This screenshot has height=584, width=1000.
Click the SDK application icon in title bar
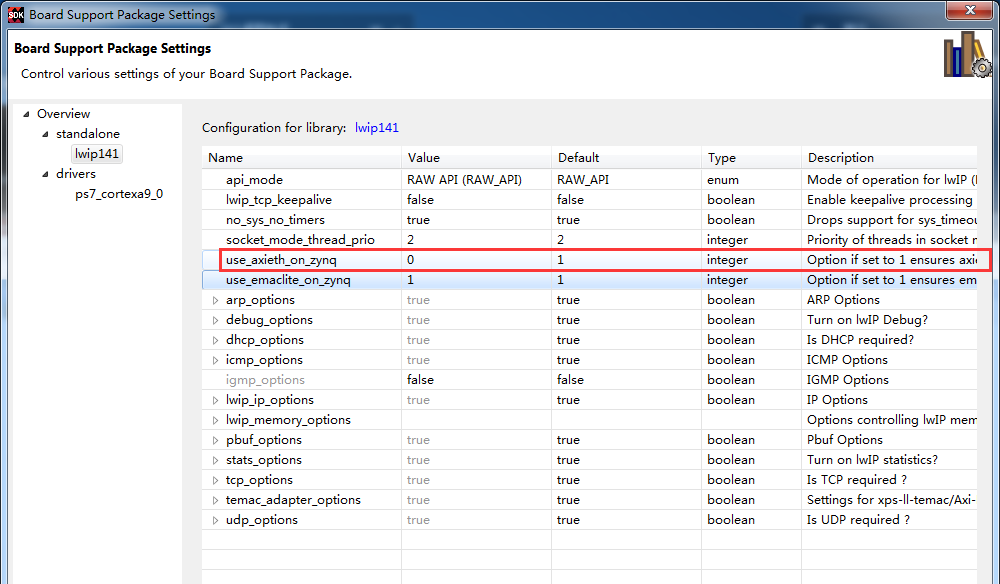pyautogui.click(x=15, y=14)
